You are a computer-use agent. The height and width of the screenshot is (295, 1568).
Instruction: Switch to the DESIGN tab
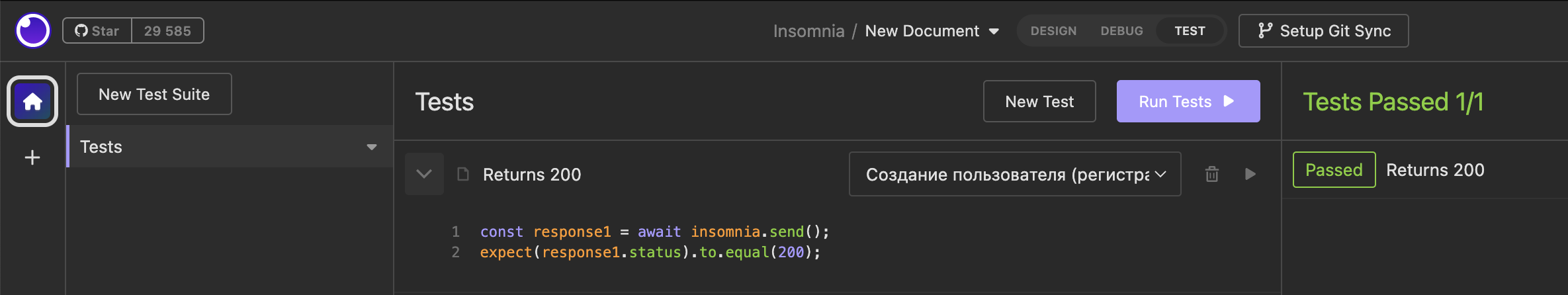1053,31
